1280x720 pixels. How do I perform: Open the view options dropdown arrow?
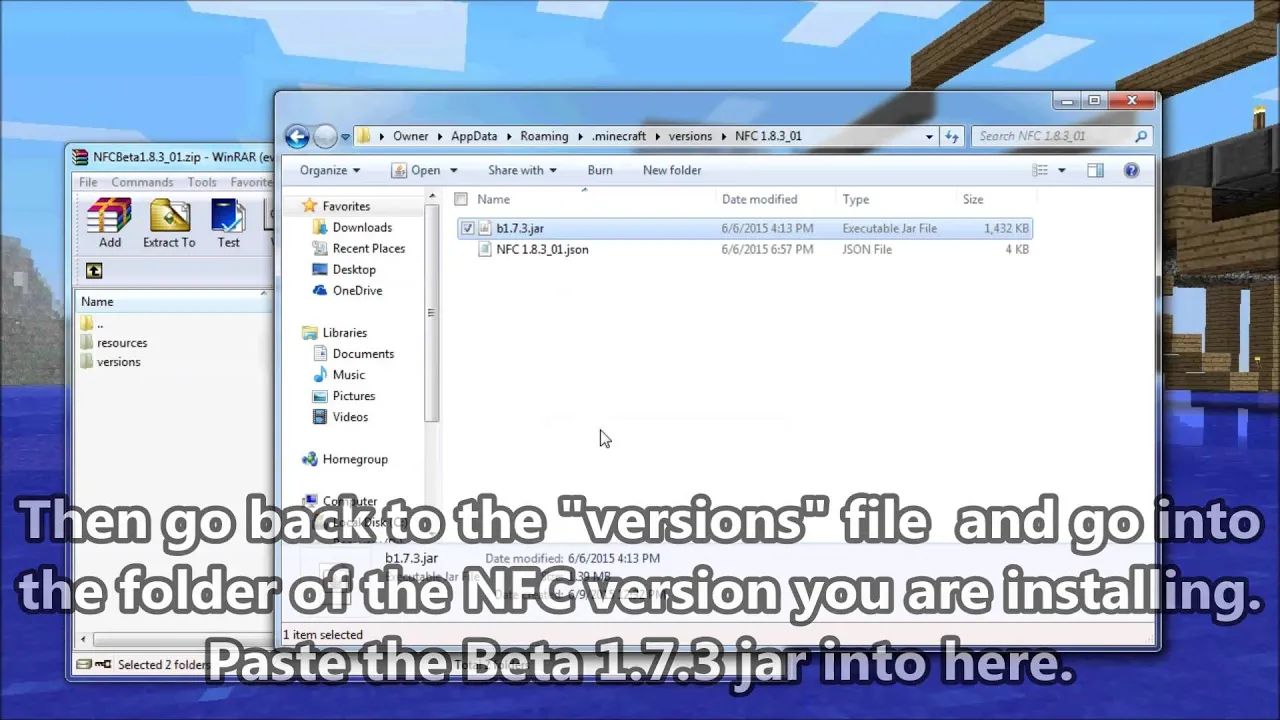tap(1061, 171)
